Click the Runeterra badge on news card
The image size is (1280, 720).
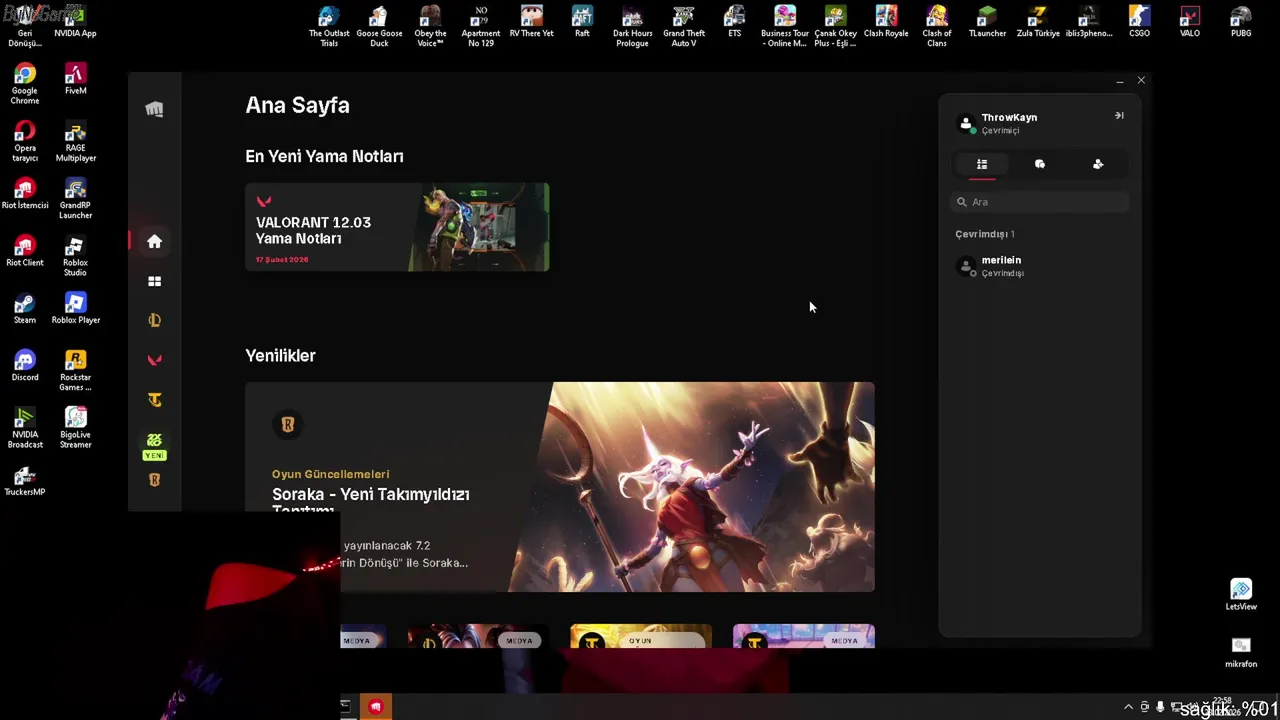[287, 425]
